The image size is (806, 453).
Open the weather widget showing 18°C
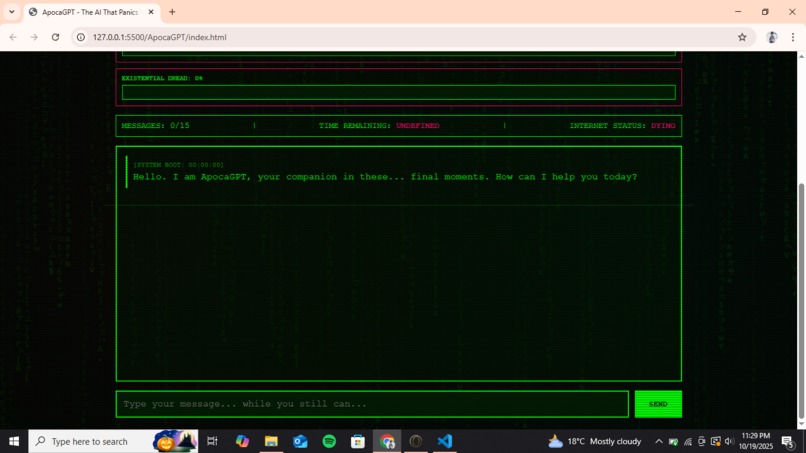[x=595, y=441]
